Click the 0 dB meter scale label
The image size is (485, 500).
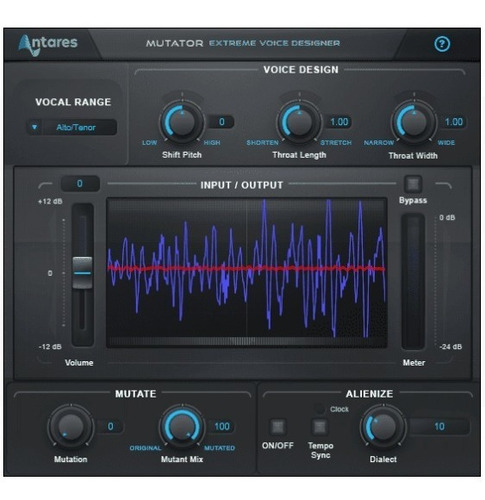point(447,218)
